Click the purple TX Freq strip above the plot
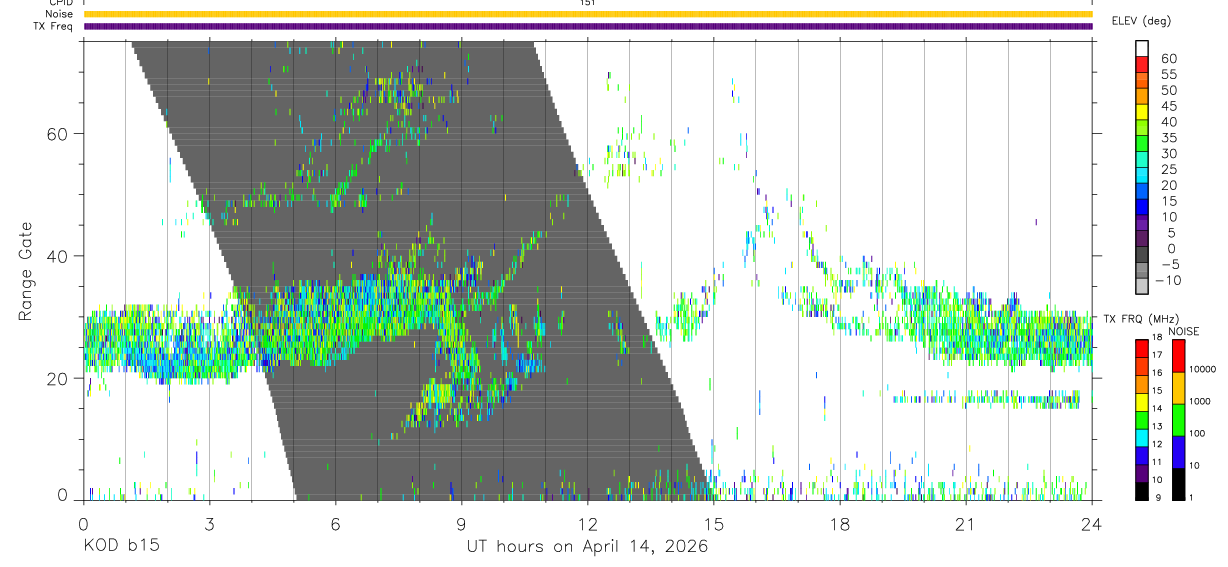The width and height of the screenshot is (1228, 567). pyautogui.click(x=587, y=26)
